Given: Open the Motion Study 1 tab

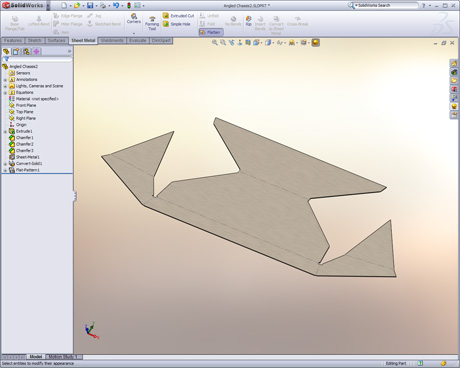Looking at the screenshot, I should (x=63, y=357).
